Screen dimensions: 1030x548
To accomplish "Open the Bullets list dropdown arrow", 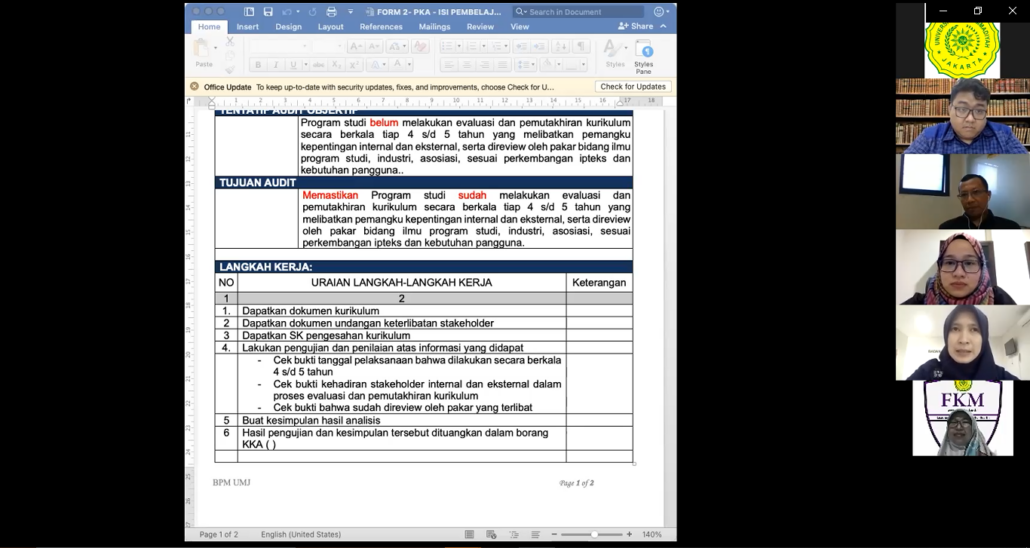I will coord(461,47).
